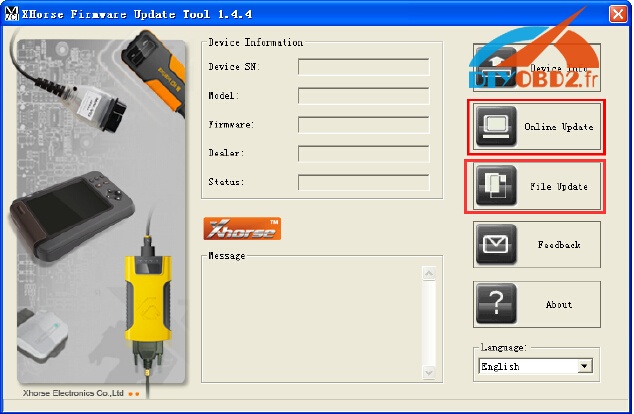This screenshot has height=414, width=634.
Task: Click the Online Update computer icon
Action: click(x=496, y=126)
